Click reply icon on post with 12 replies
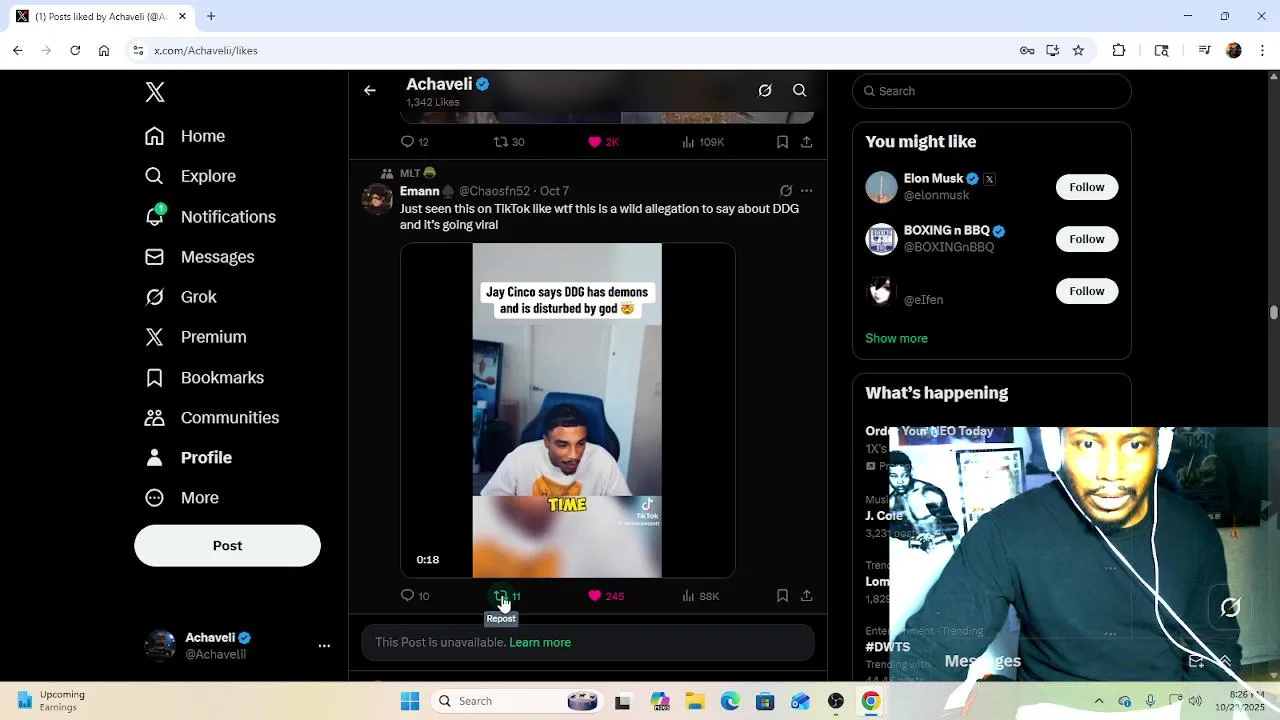The width and height of the screenshot is (1280, 720). 407,142
